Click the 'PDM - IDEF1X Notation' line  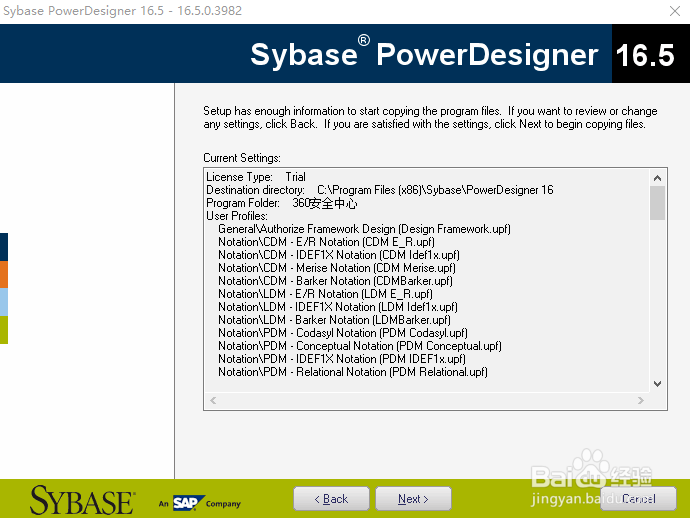(342, 359)
